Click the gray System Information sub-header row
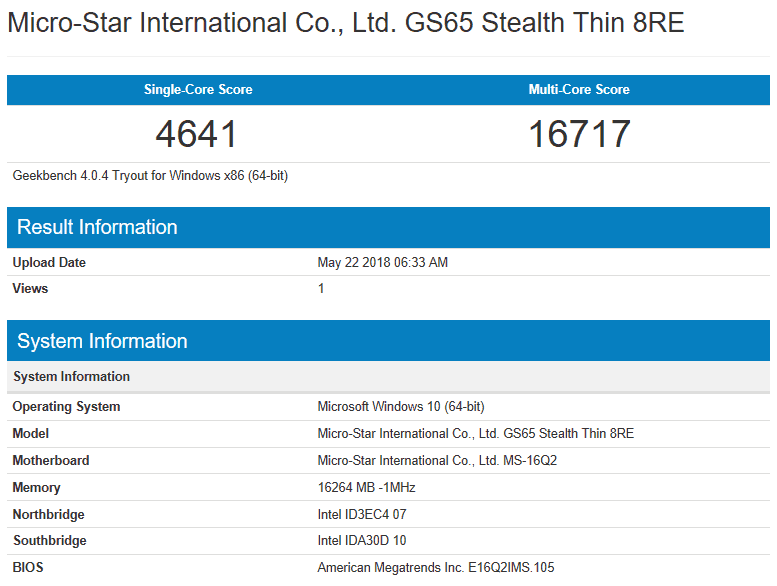Viewport: 777px width, 586px height. click(x=388, y=377)
